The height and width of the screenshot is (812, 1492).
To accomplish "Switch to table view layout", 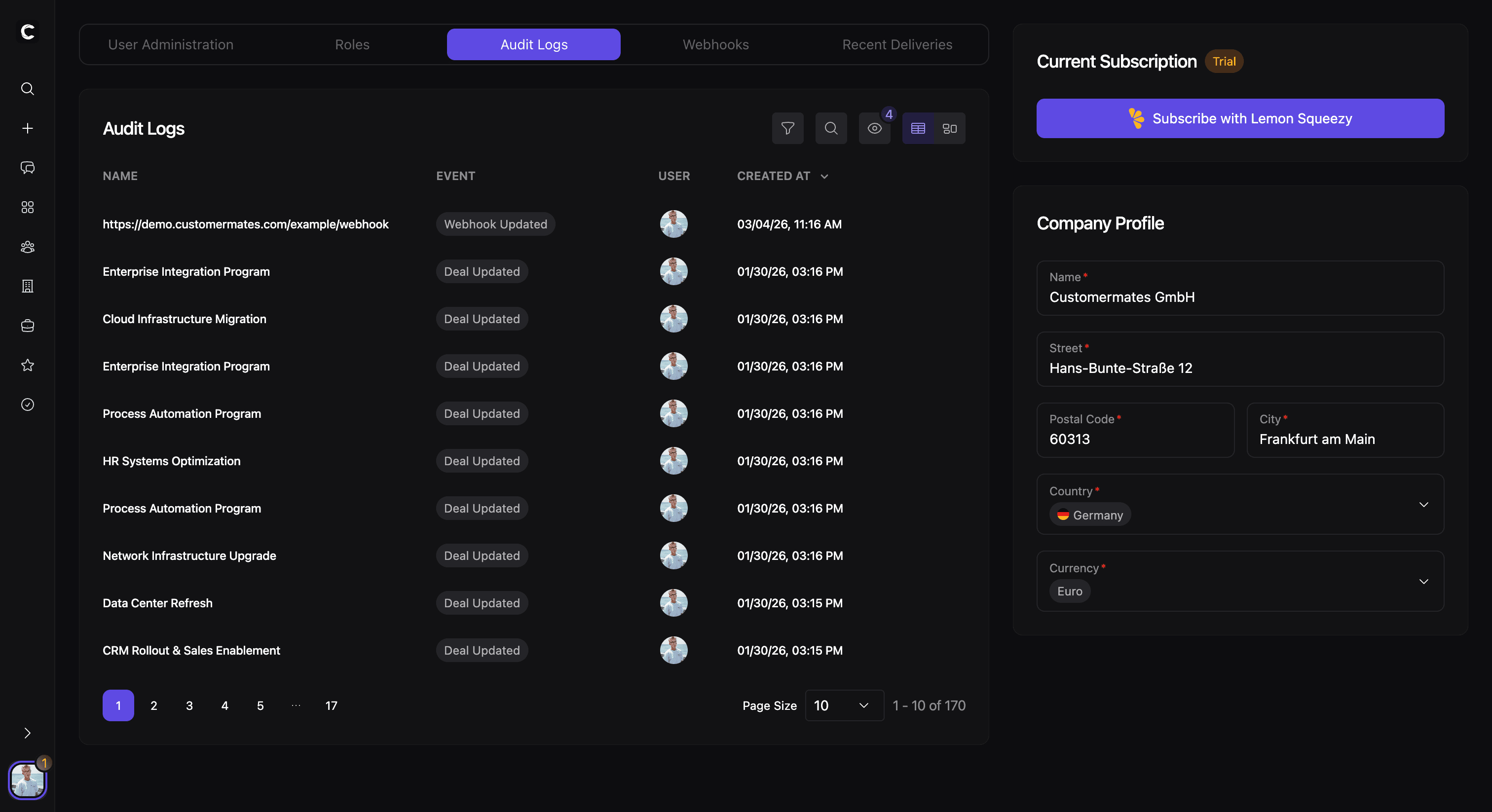I will pos(918,128).
